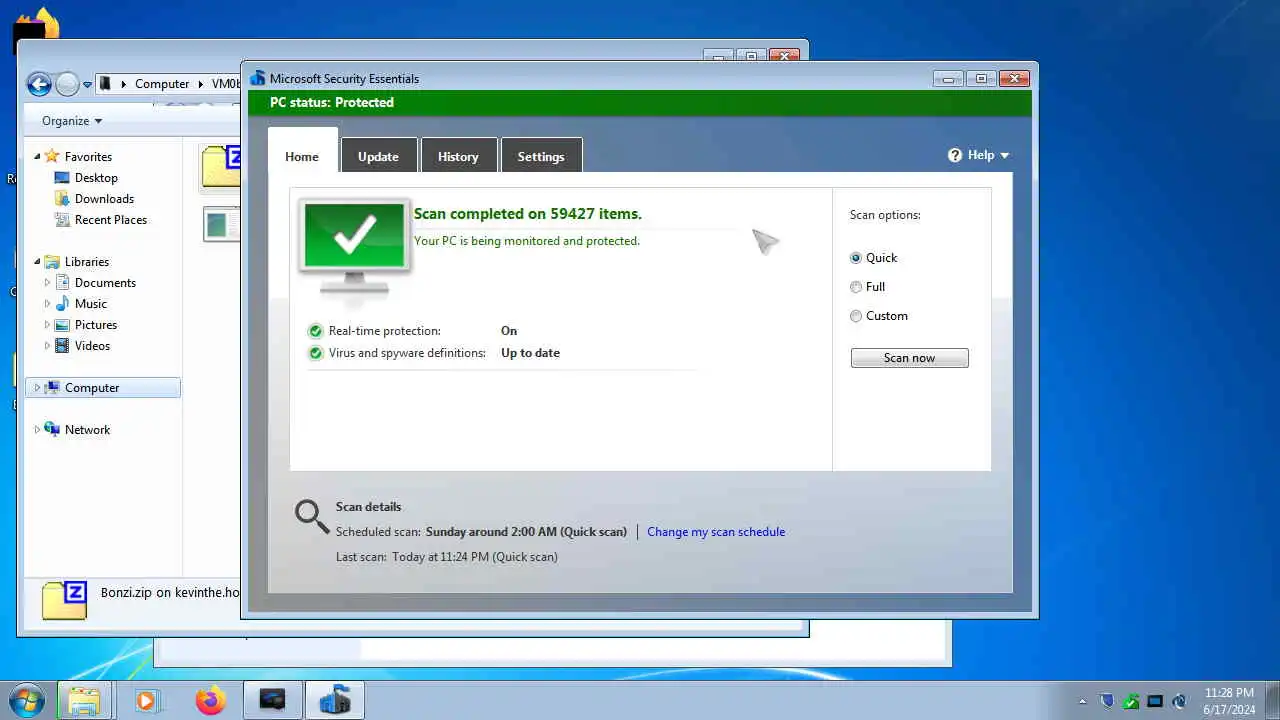The width and height of the screenshot is (1280, 720).
Task: Click 'Bonzi.zip on kevinthe.ho' text in Explorer
Action: click(170, 593)
